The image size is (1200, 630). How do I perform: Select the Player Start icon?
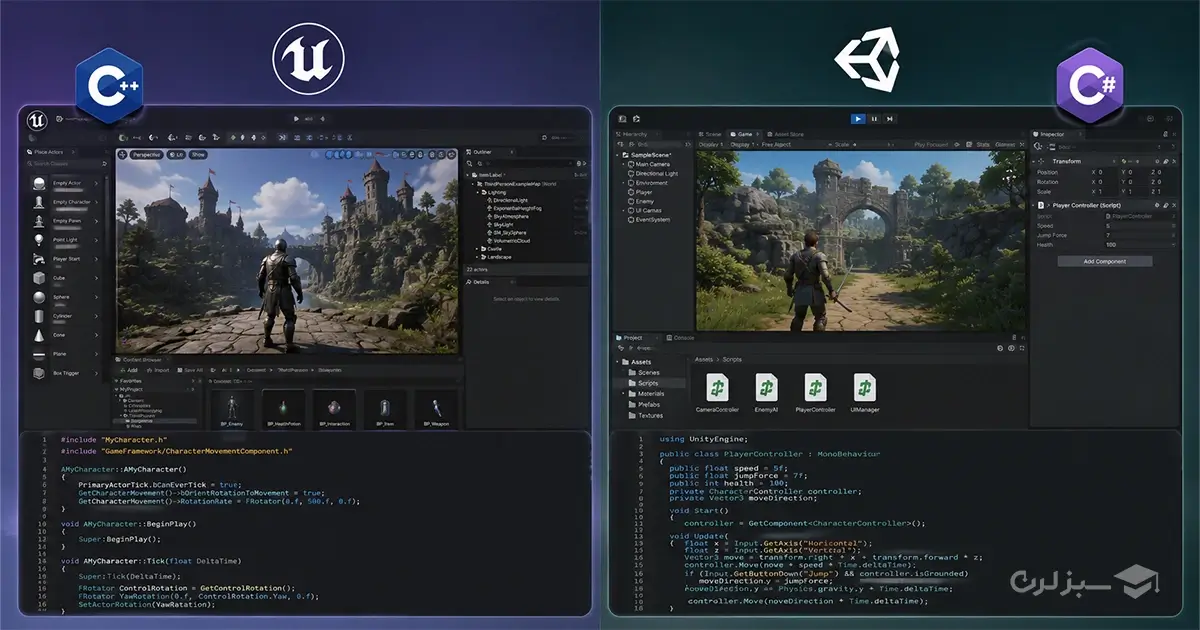click(x=39, y=259)
